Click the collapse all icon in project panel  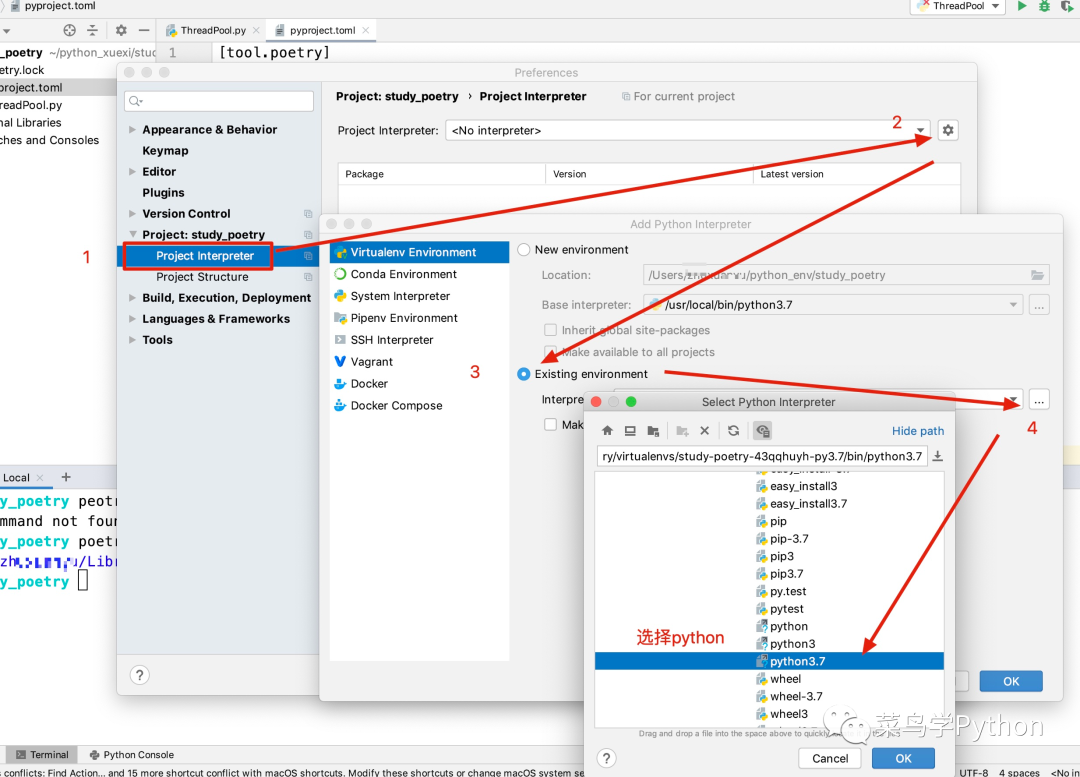(x=92, y=30)
